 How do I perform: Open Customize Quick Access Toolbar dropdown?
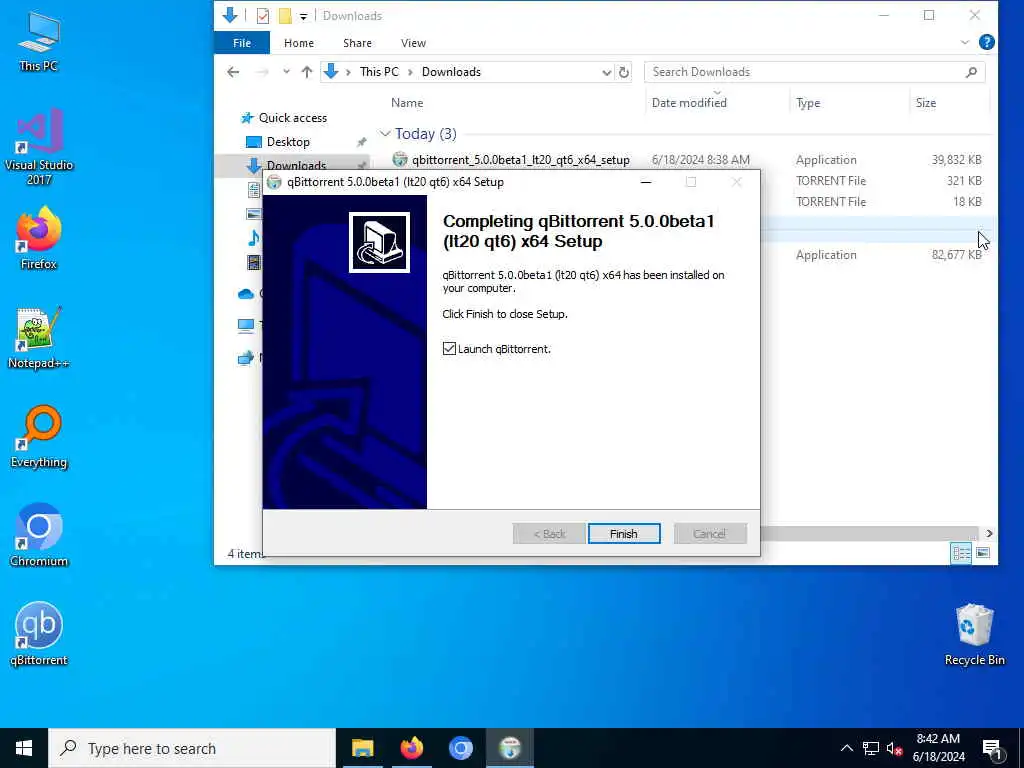pos(304,16)
